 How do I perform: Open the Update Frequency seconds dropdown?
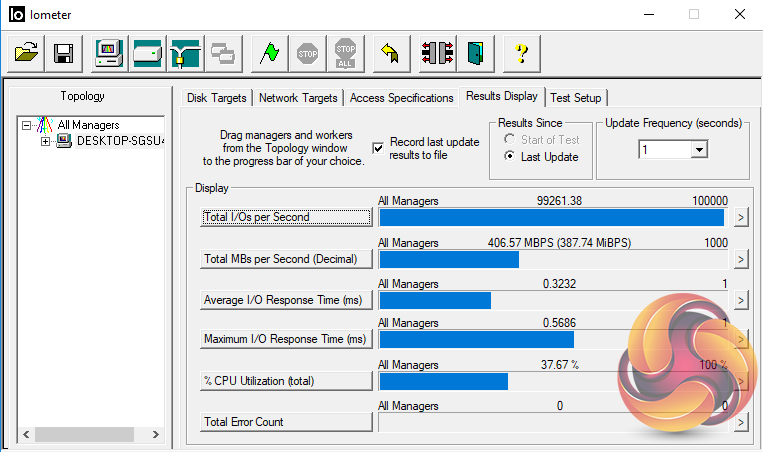point(699,149)
